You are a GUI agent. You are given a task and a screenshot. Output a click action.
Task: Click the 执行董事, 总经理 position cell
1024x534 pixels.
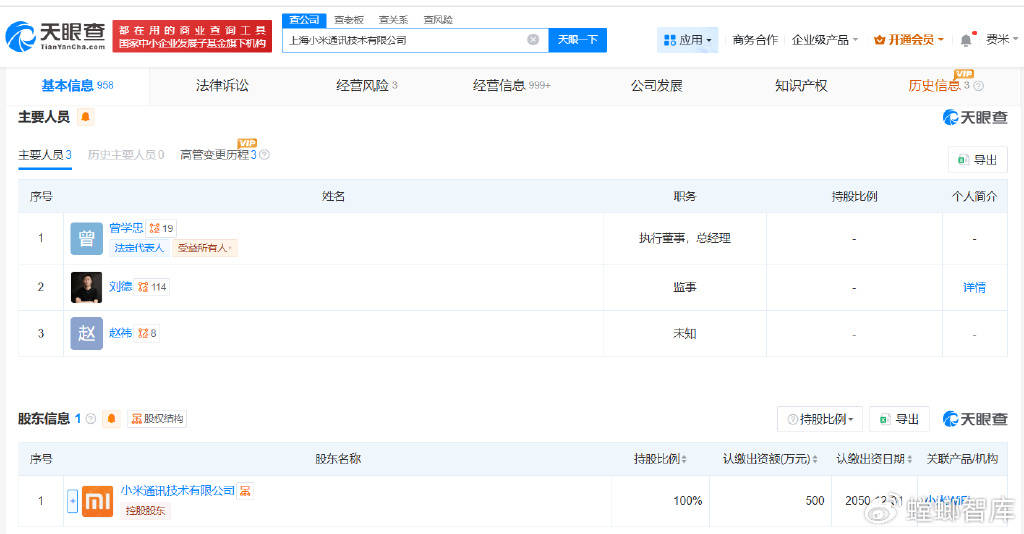point(684,238)
